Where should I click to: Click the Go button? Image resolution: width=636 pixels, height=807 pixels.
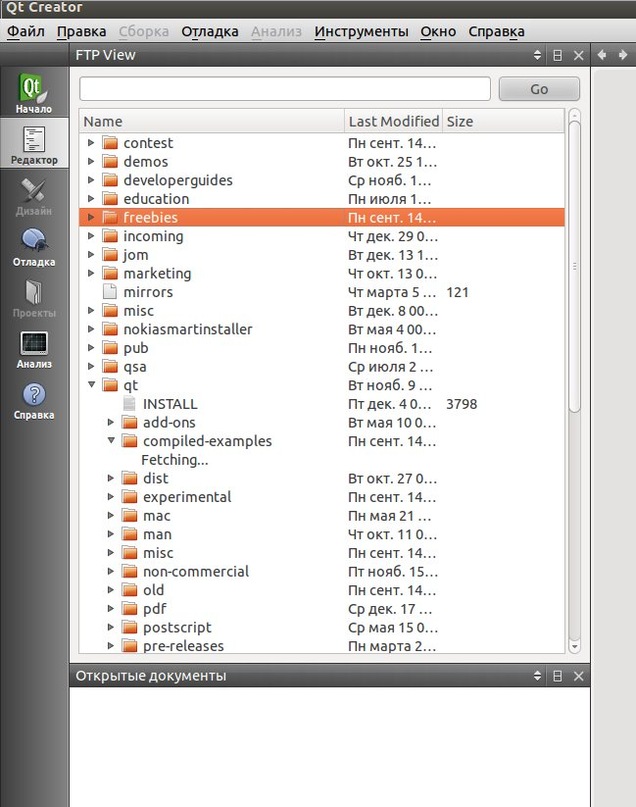click(539, 89)
